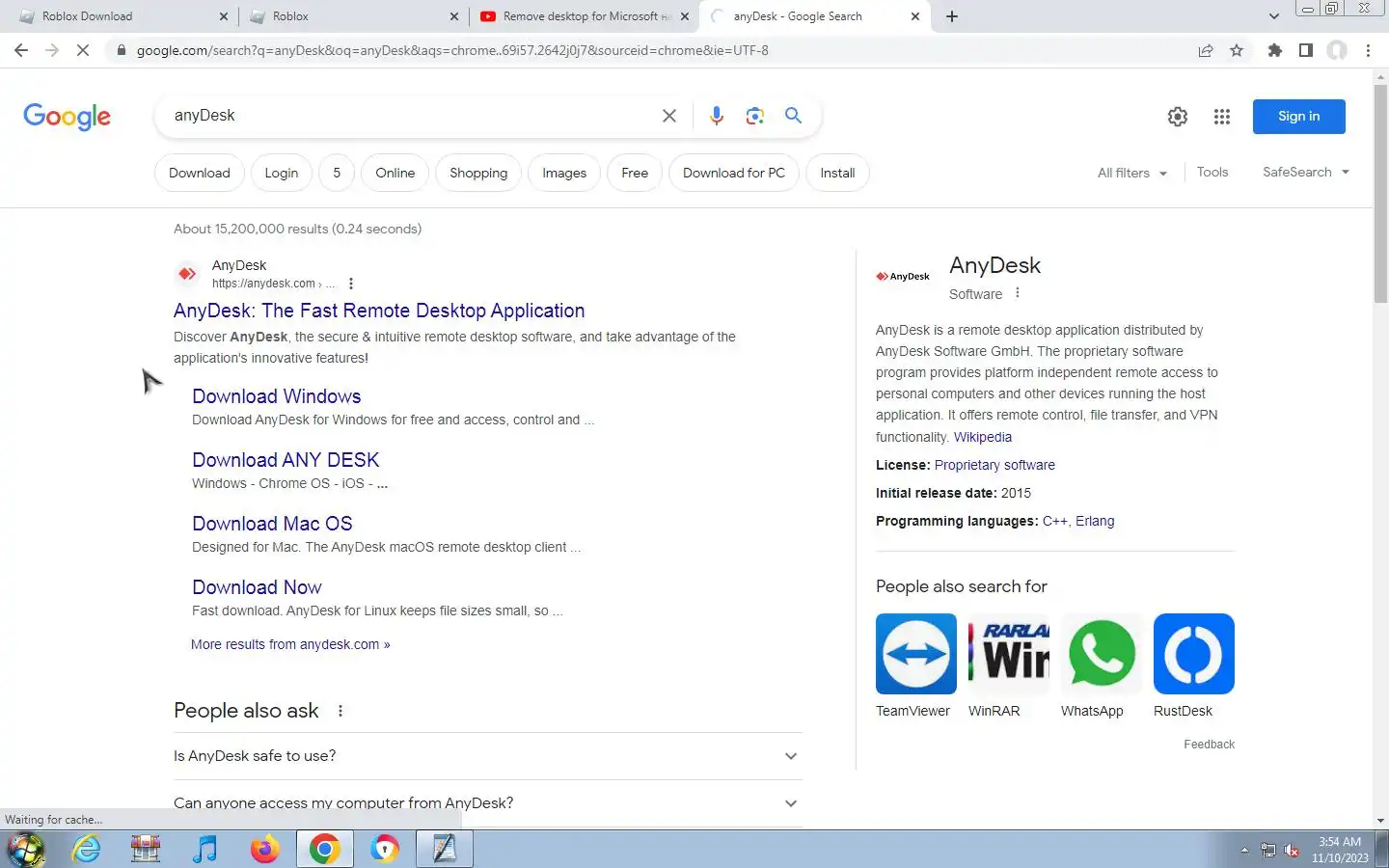The height and width of the screenshot is (868, 1389).
Task: Open the People also ask options menu
Action: (x=340, y=711)
